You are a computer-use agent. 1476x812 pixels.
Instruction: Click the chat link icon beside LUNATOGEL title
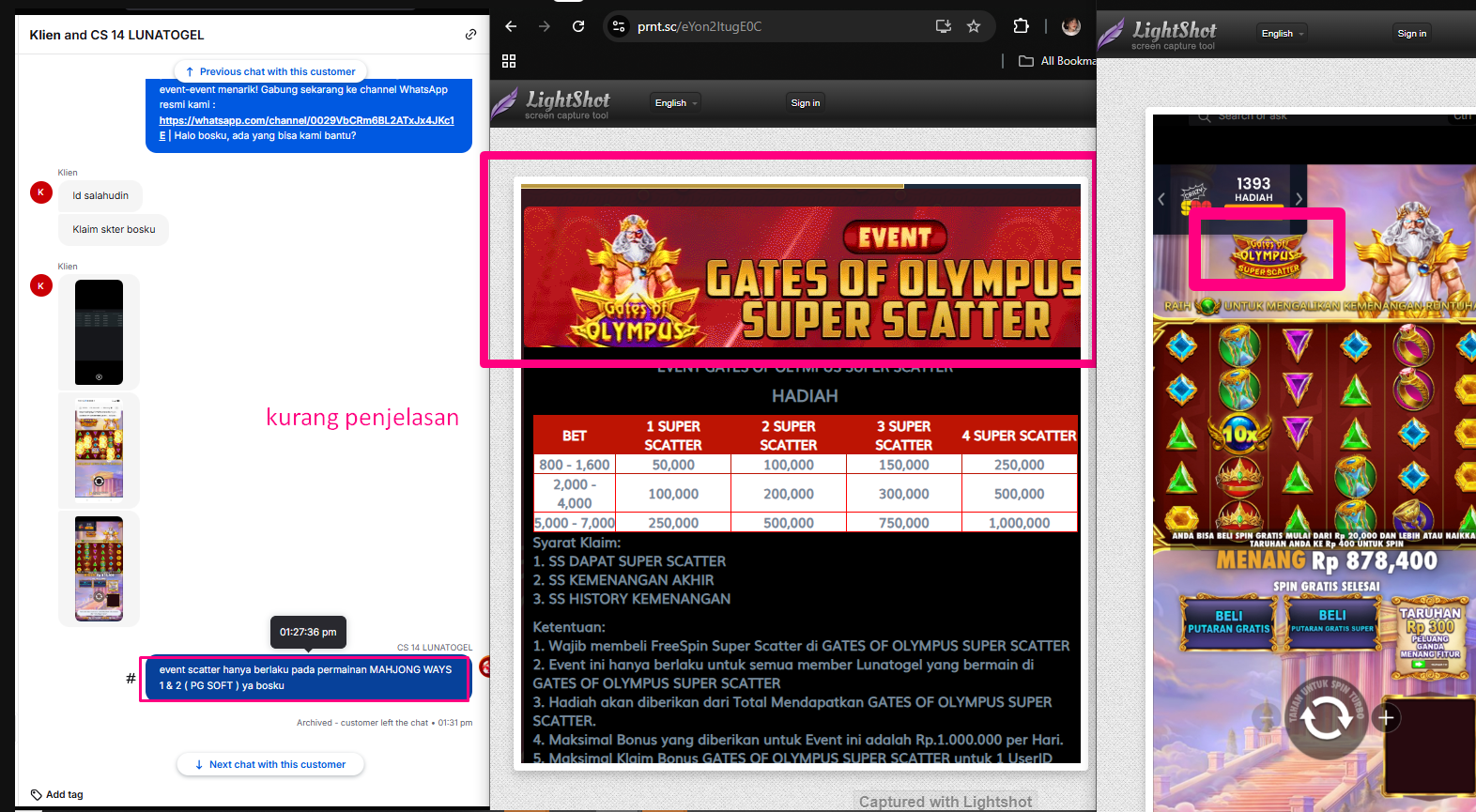pyautogui.click(x=470, y=35)
